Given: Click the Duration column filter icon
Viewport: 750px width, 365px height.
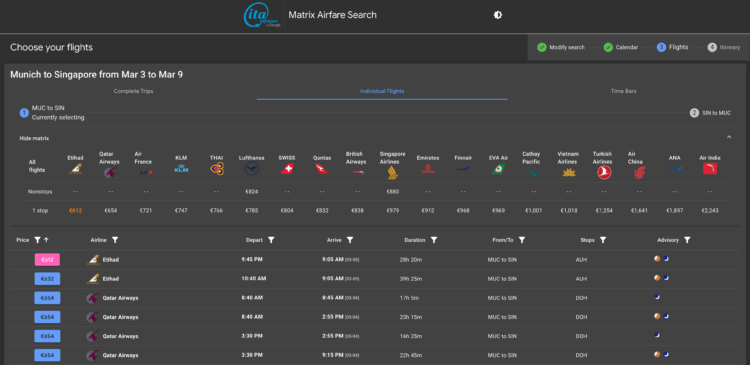Looking at the screenshot, I should pyautogui.click(x=434, y=240).
